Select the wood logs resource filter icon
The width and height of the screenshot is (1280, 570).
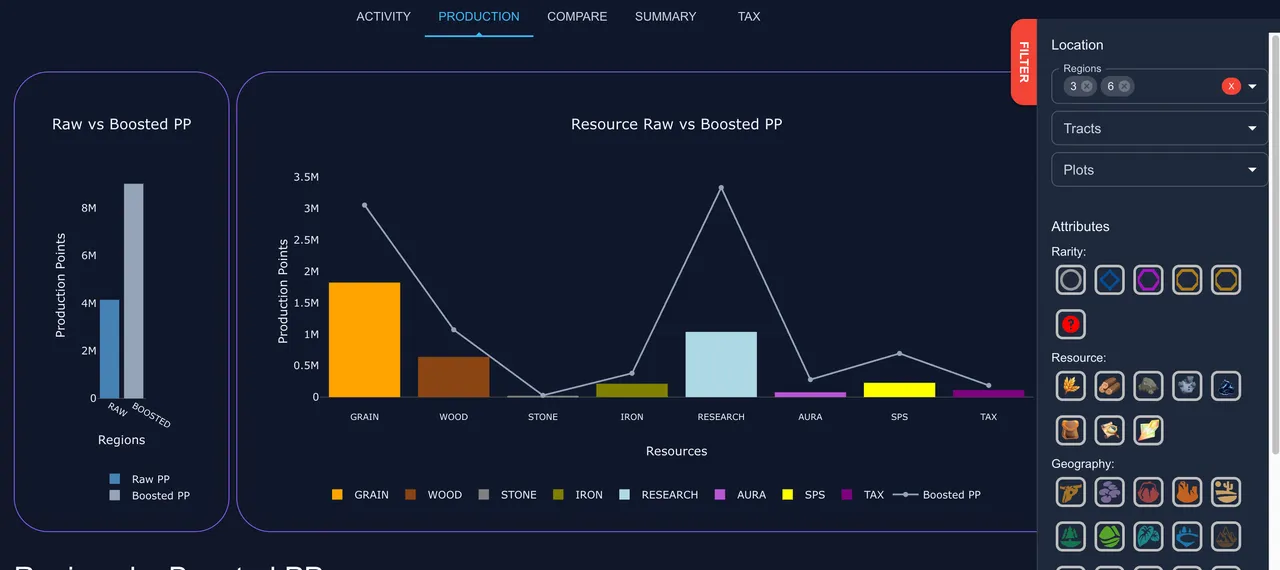click(x=1110, y=385)
